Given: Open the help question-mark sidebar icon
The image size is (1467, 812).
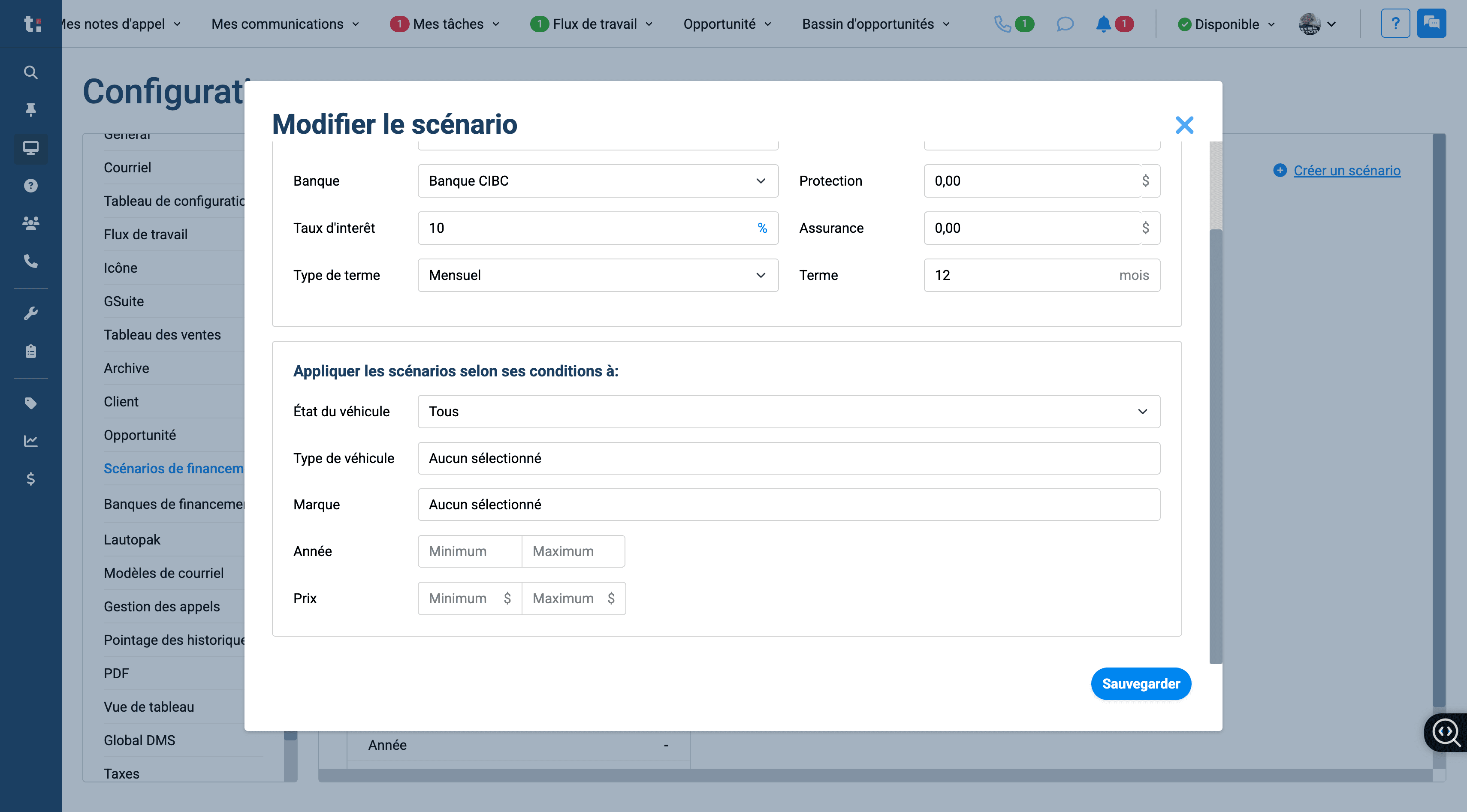Looking at the screenshot, I should click(31, 186).
